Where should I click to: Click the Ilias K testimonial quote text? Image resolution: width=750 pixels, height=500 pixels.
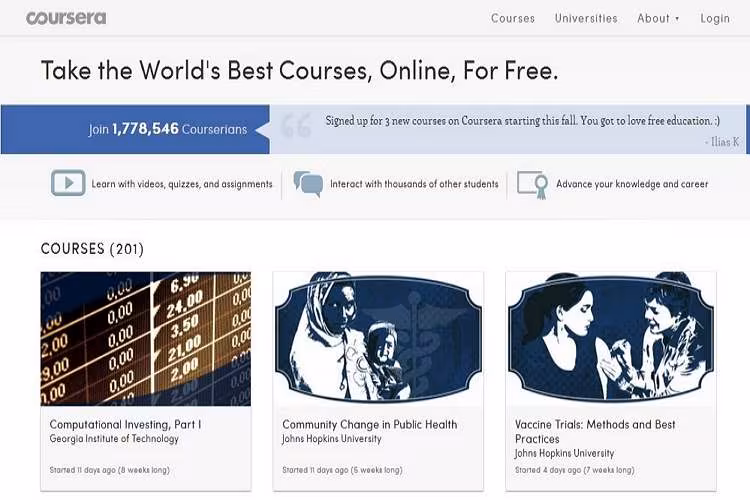522,121
